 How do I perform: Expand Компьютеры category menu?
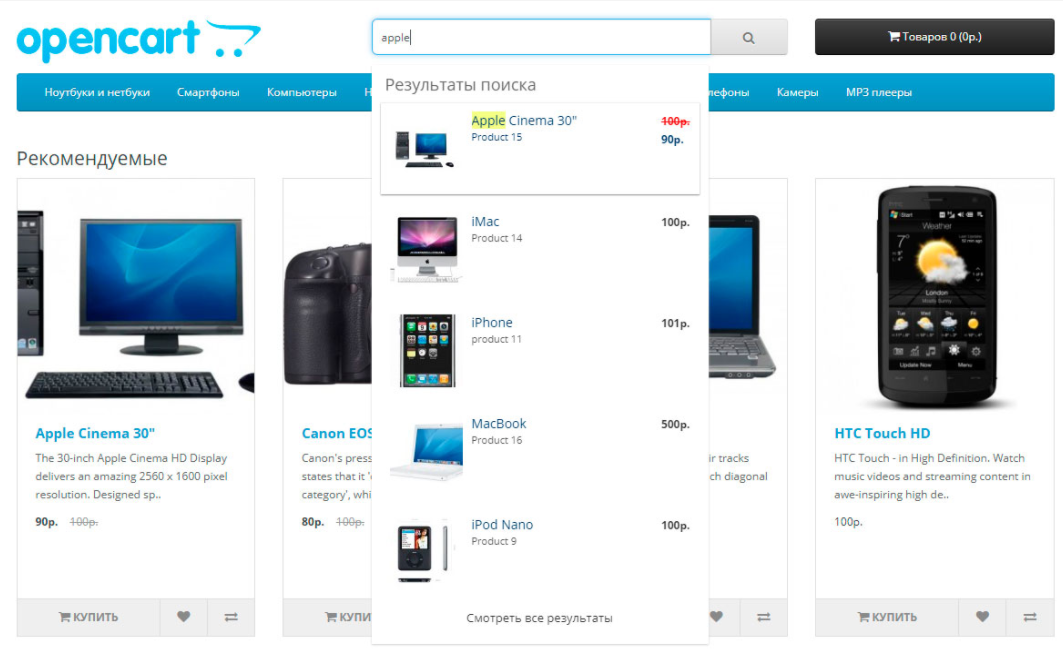pyautogui.click(x=302, y=92)
